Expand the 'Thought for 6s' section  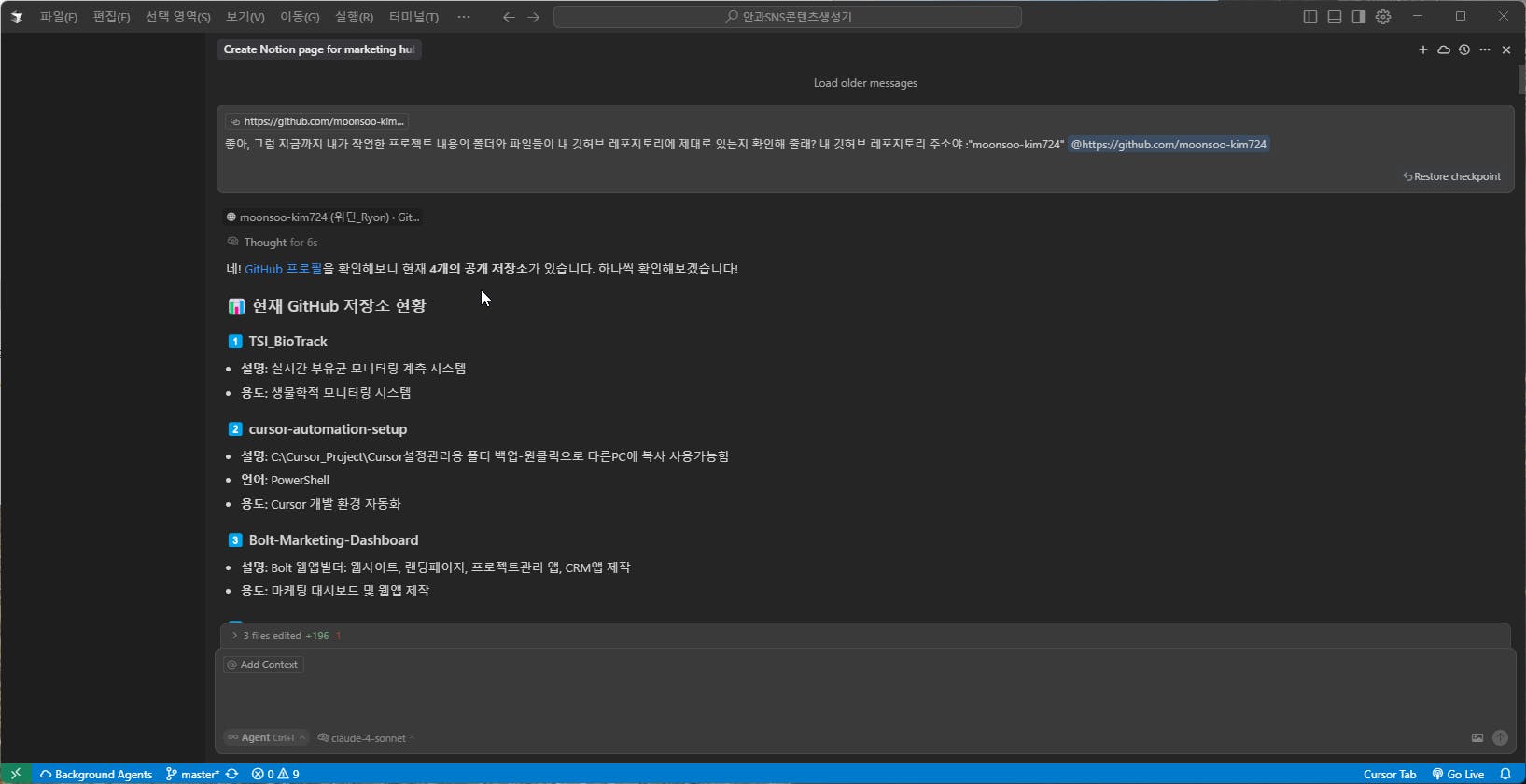(273, 243)
